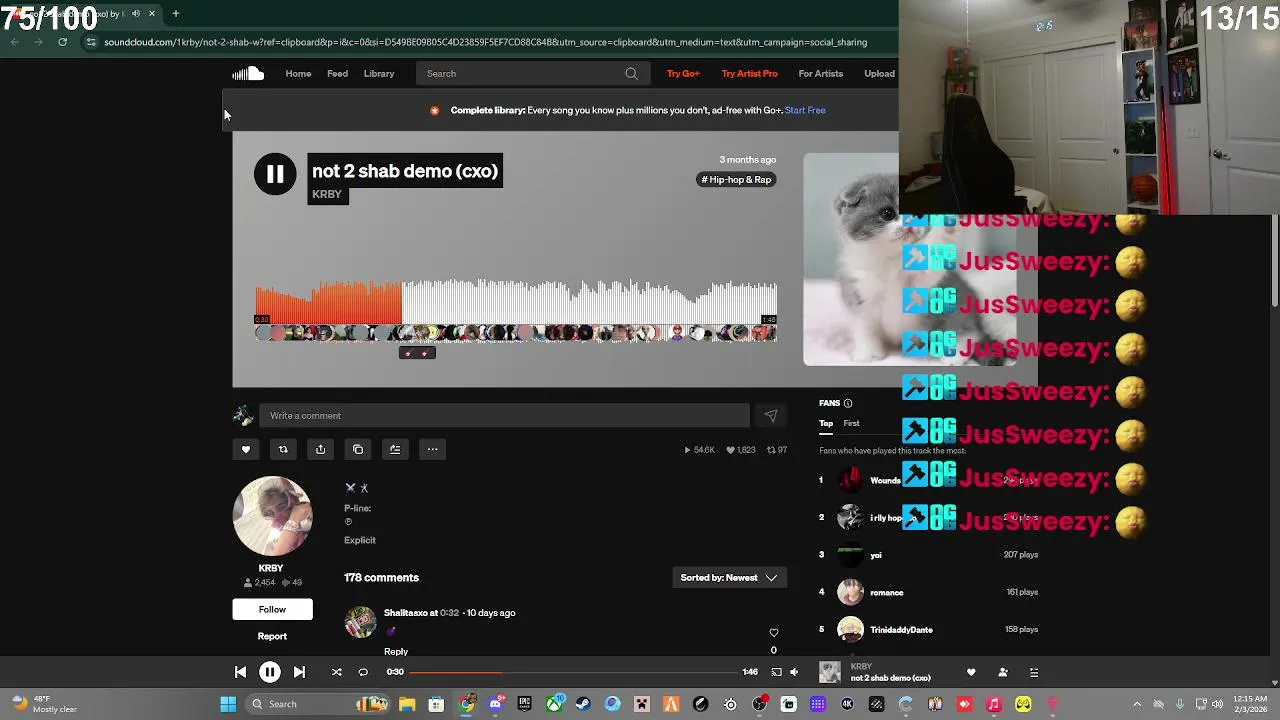Seek within the track waveform
This screenshot has width=1280, height=720.
(x=516, y=302)
